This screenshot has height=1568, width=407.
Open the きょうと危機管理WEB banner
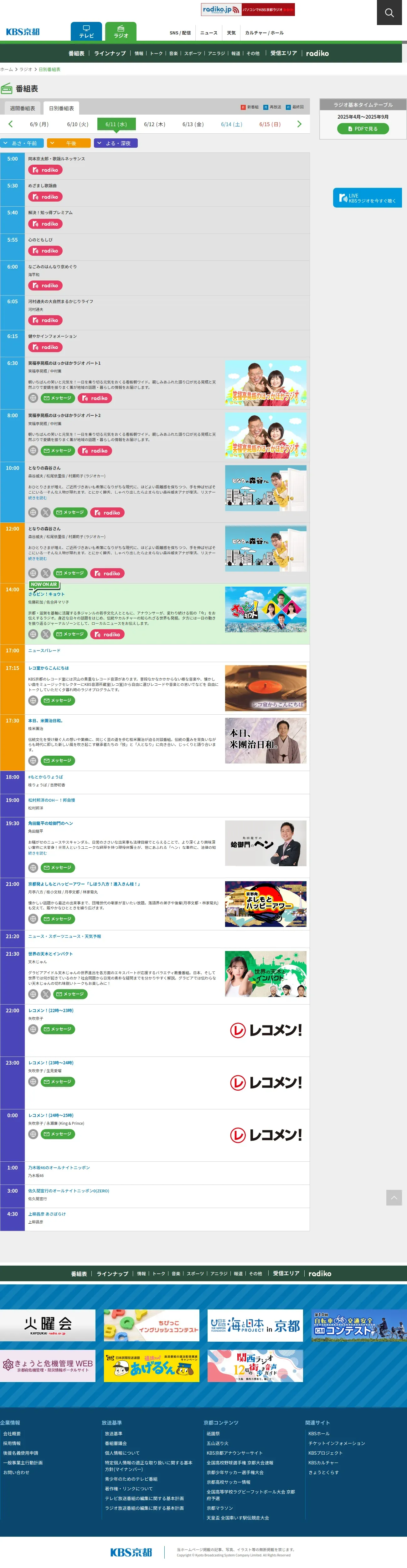pyautogui.click(x=48, y=1366)
